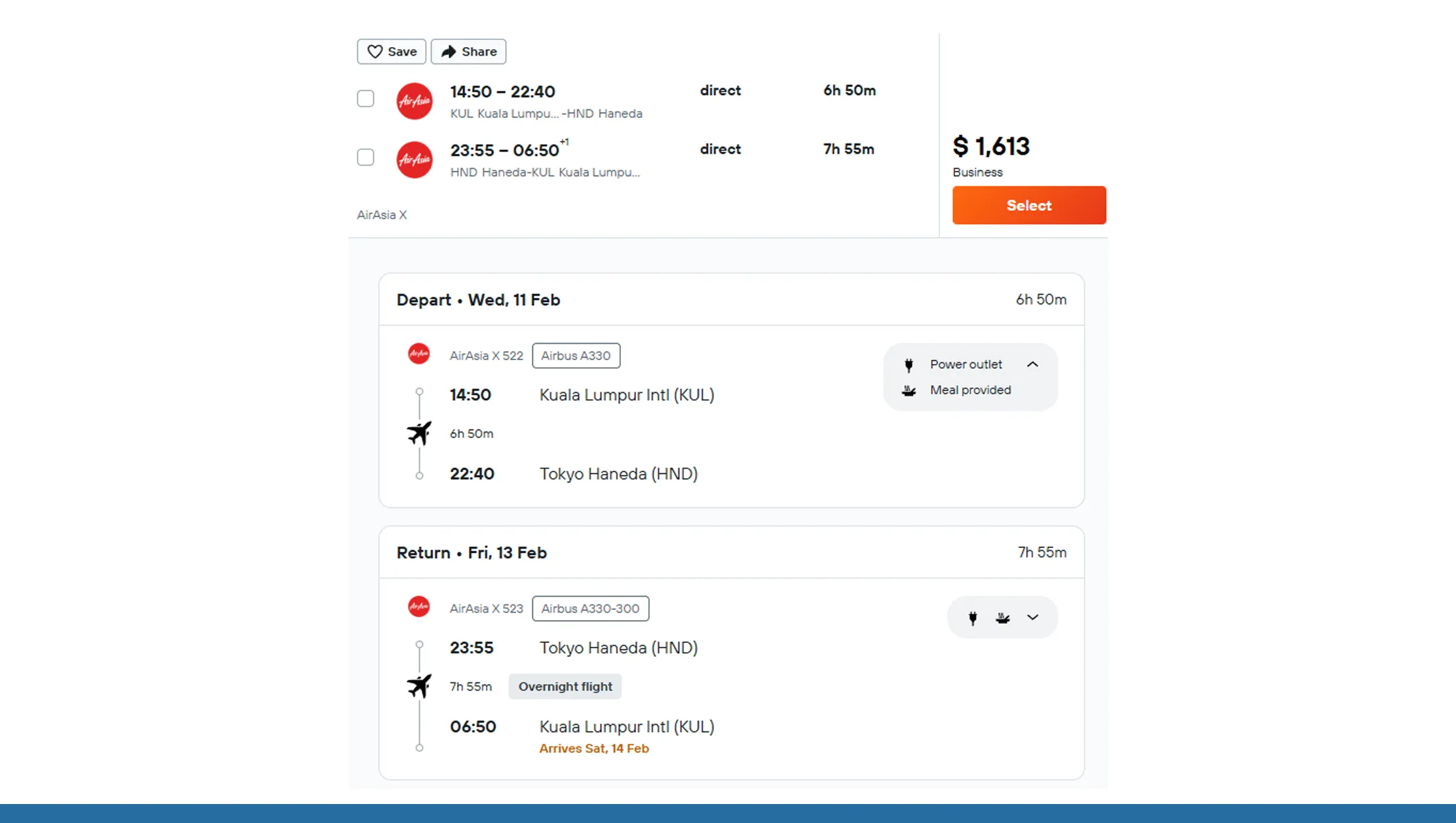Click the Airbus A330 aircraft tag
Screen dimensions: 1456x823
click(x=576, y=356)
